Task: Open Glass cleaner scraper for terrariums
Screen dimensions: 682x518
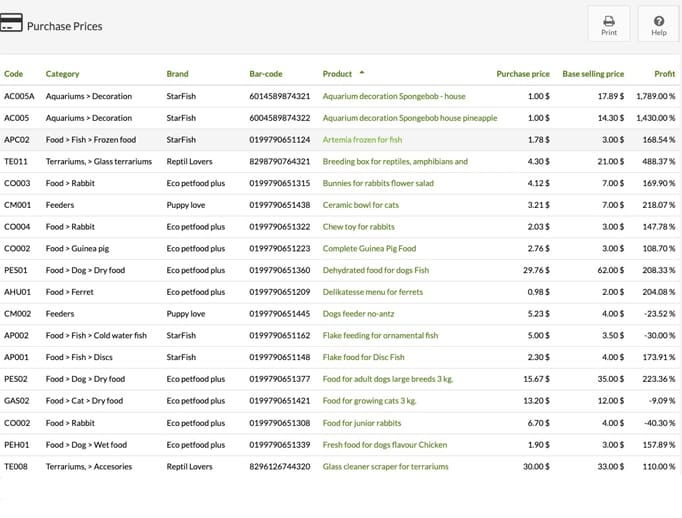Action: (x=385, y=466)
